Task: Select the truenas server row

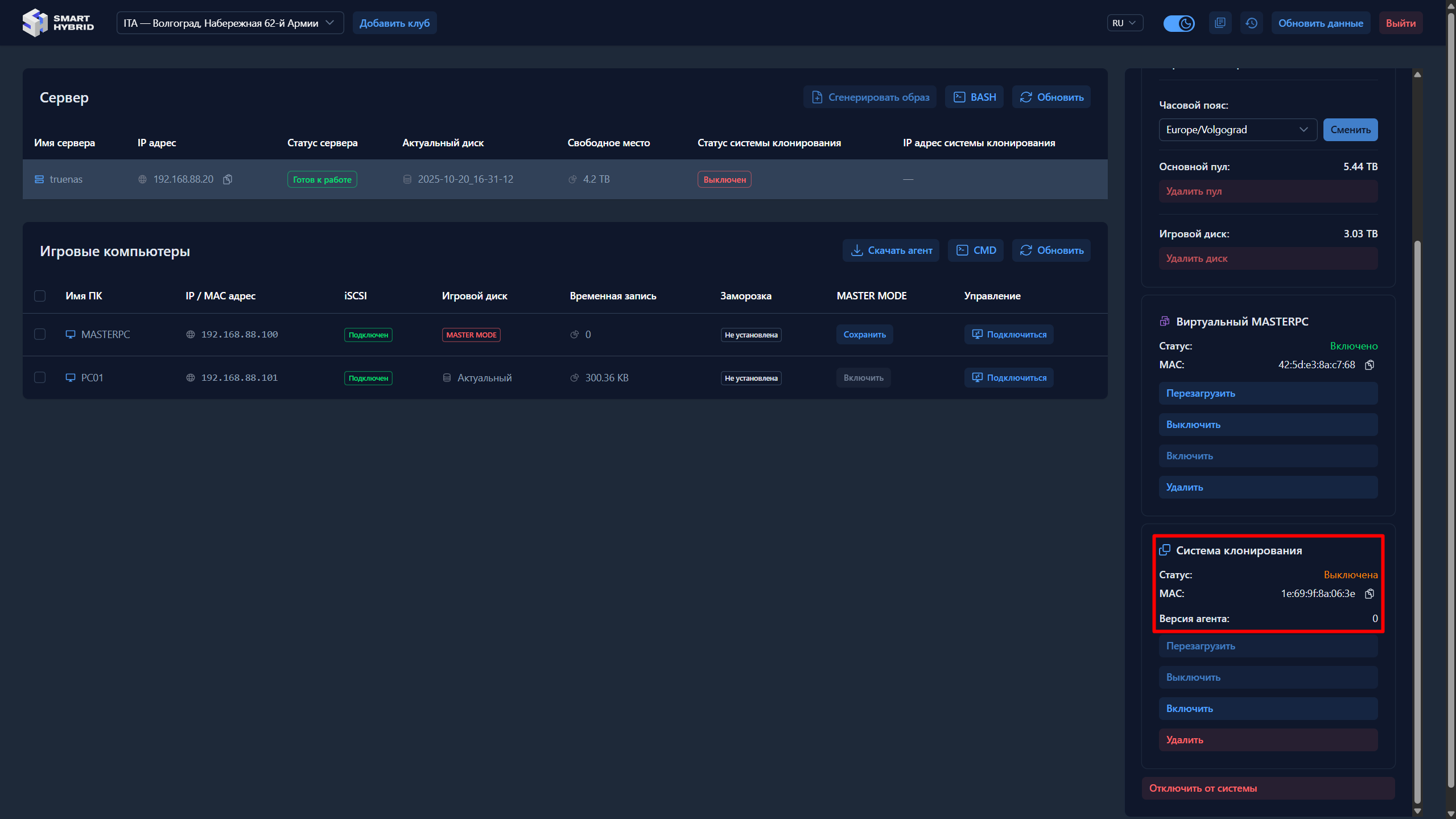Action: coord(66,179)
